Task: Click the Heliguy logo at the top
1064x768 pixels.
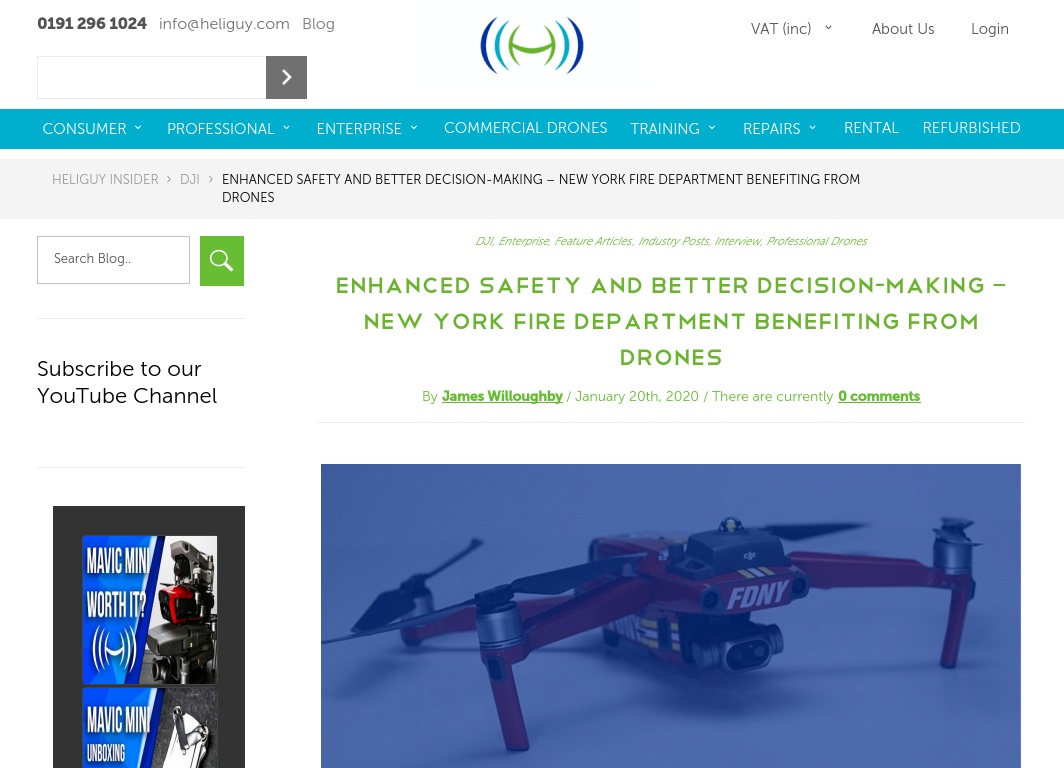Action: [531, 45]
